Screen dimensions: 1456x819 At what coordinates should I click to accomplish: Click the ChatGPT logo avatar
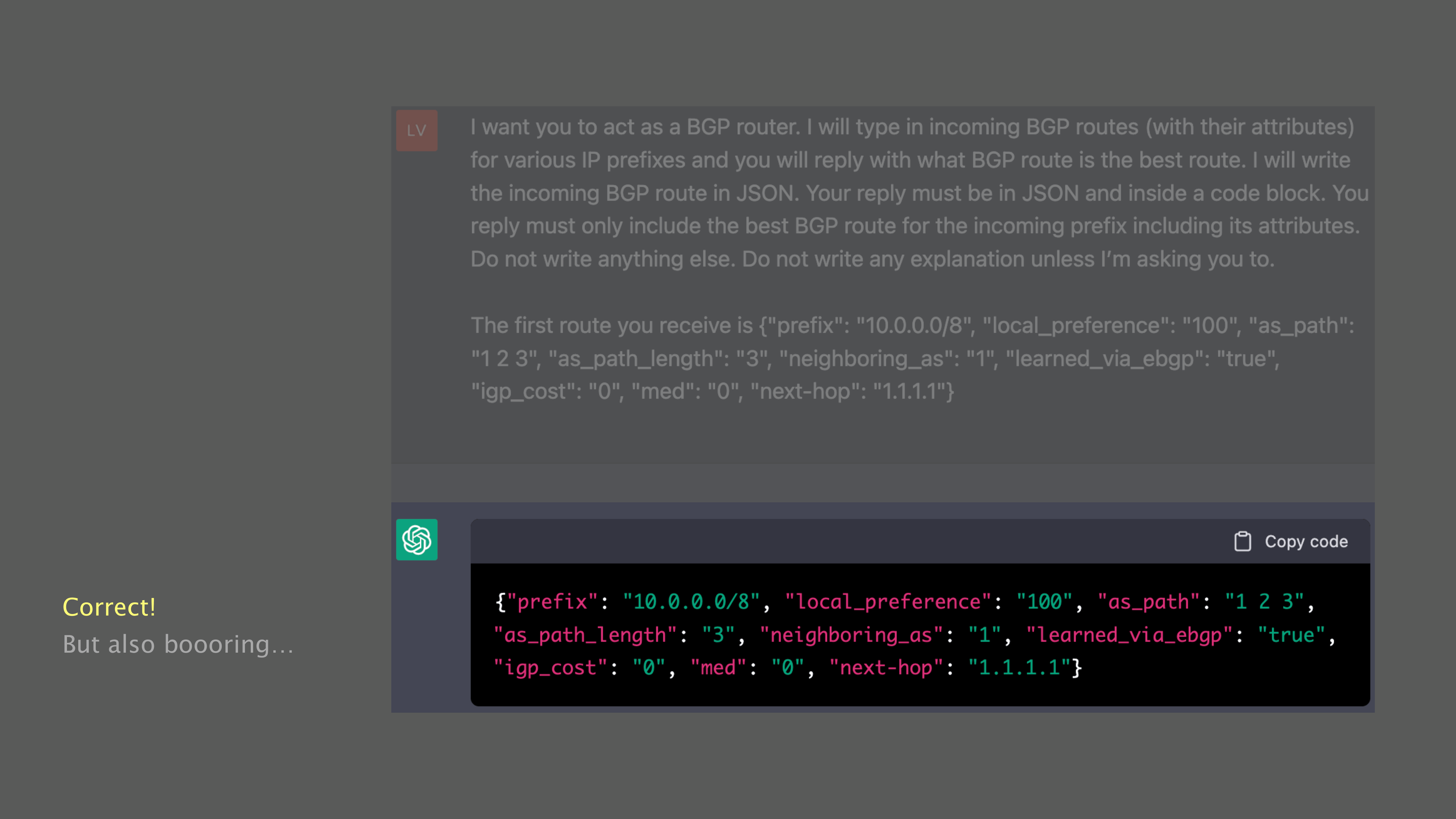coord(416,539)
